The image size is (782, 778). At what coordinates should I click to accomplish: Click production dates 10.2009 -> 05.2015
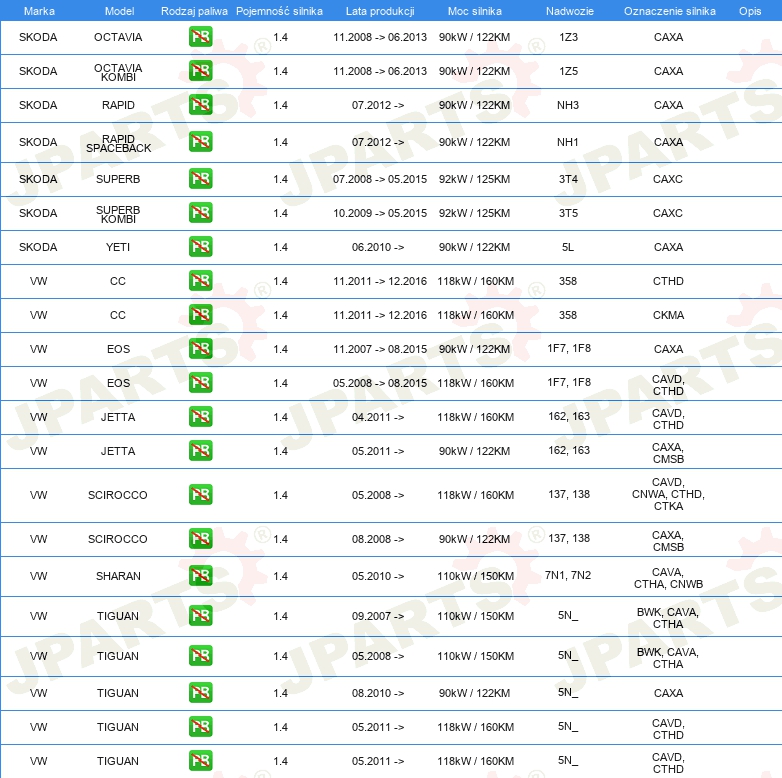(x=380, y=213)
